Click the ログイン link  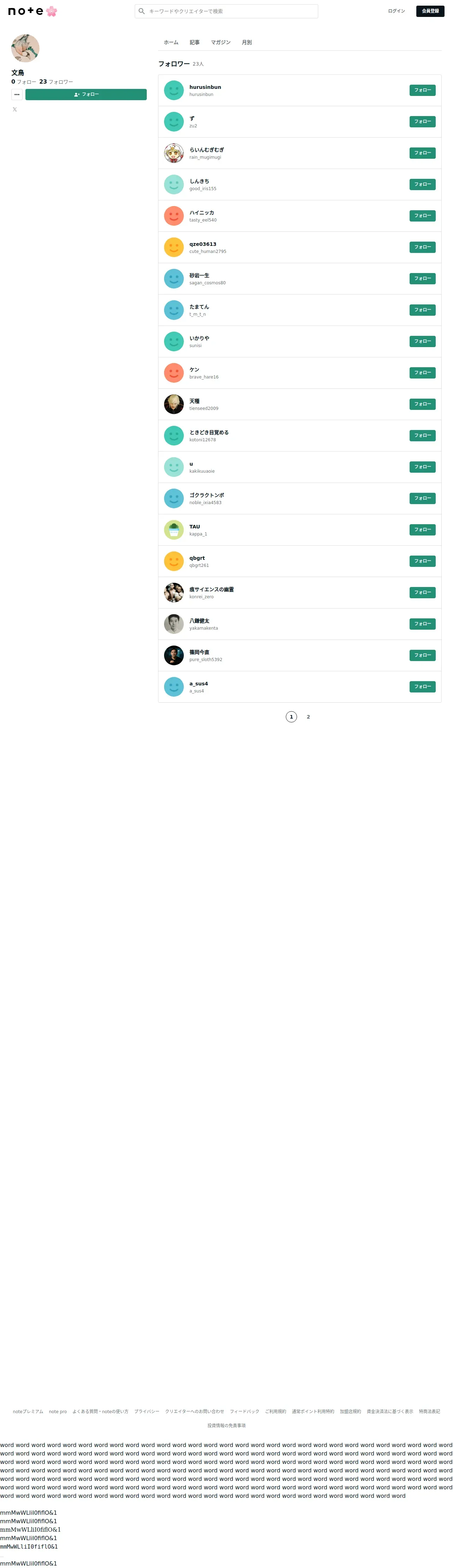[397, 11]
